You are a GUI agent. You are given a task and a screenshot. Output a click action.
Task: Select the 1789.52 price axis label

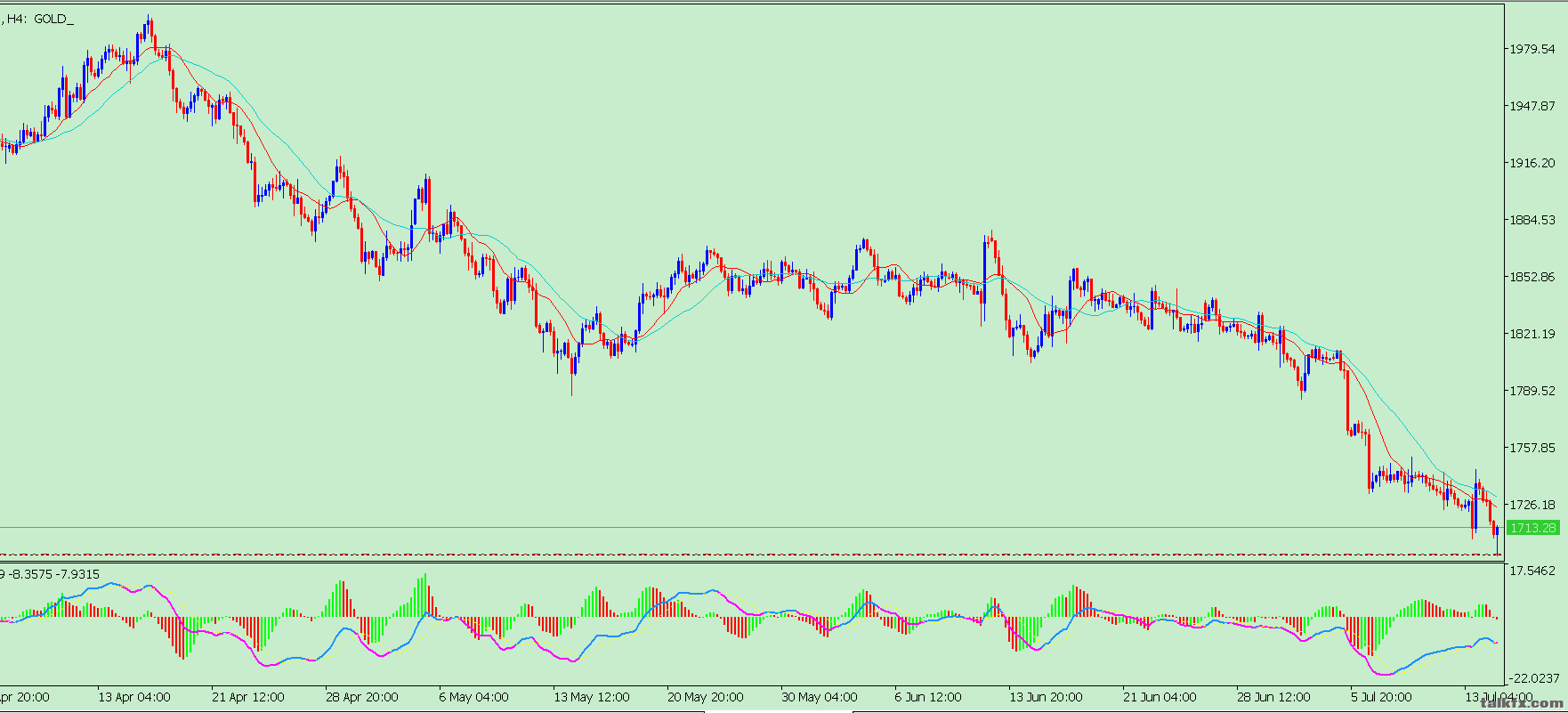click(x=1533, y=391)
